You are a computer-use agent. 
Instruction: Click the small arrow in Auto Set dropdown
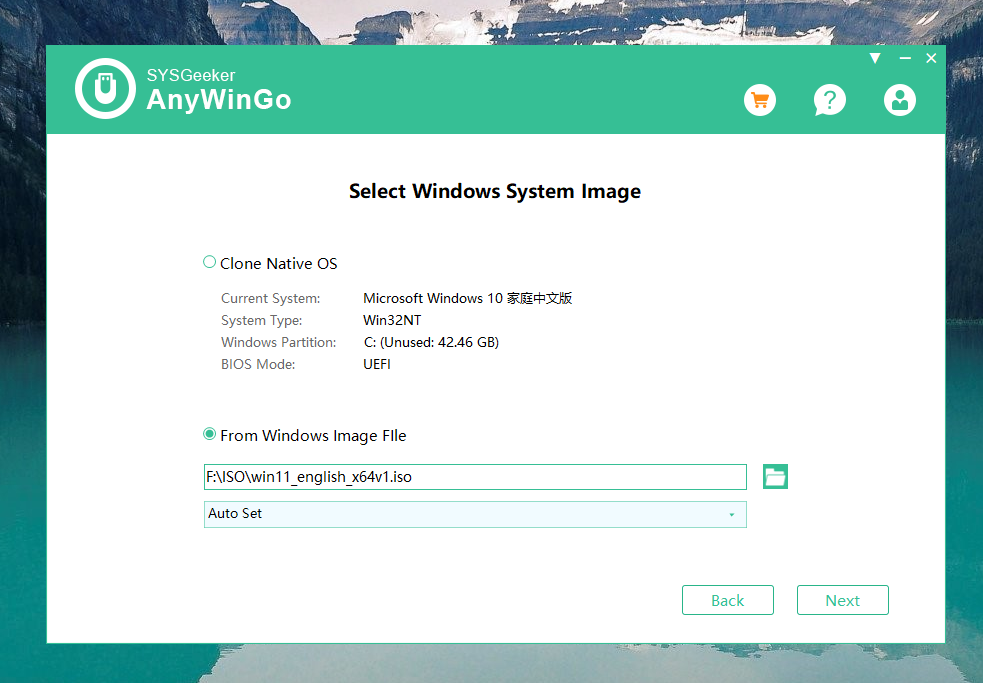732,515
